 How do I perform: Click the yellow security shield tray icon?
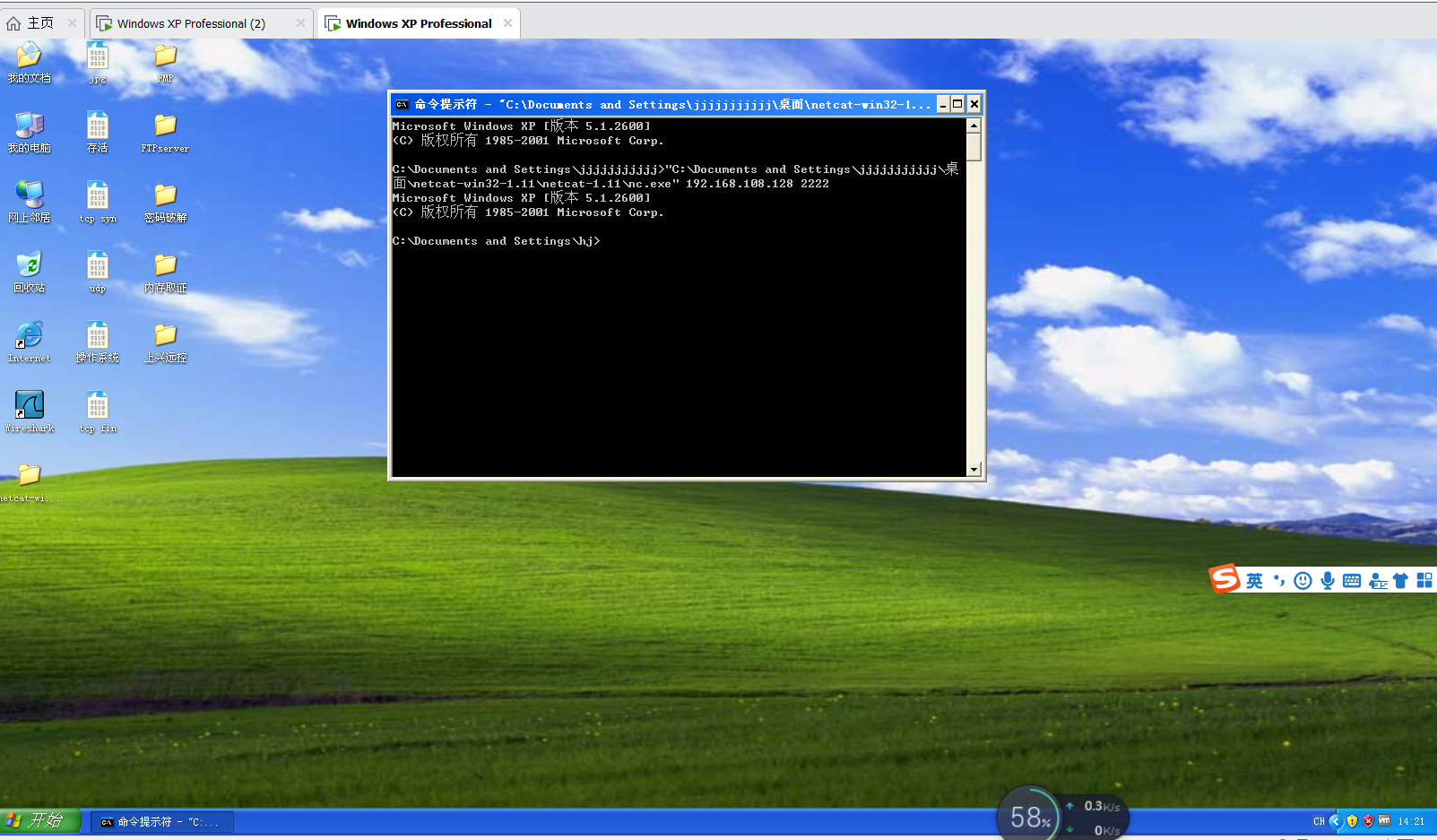point(1352,821)
